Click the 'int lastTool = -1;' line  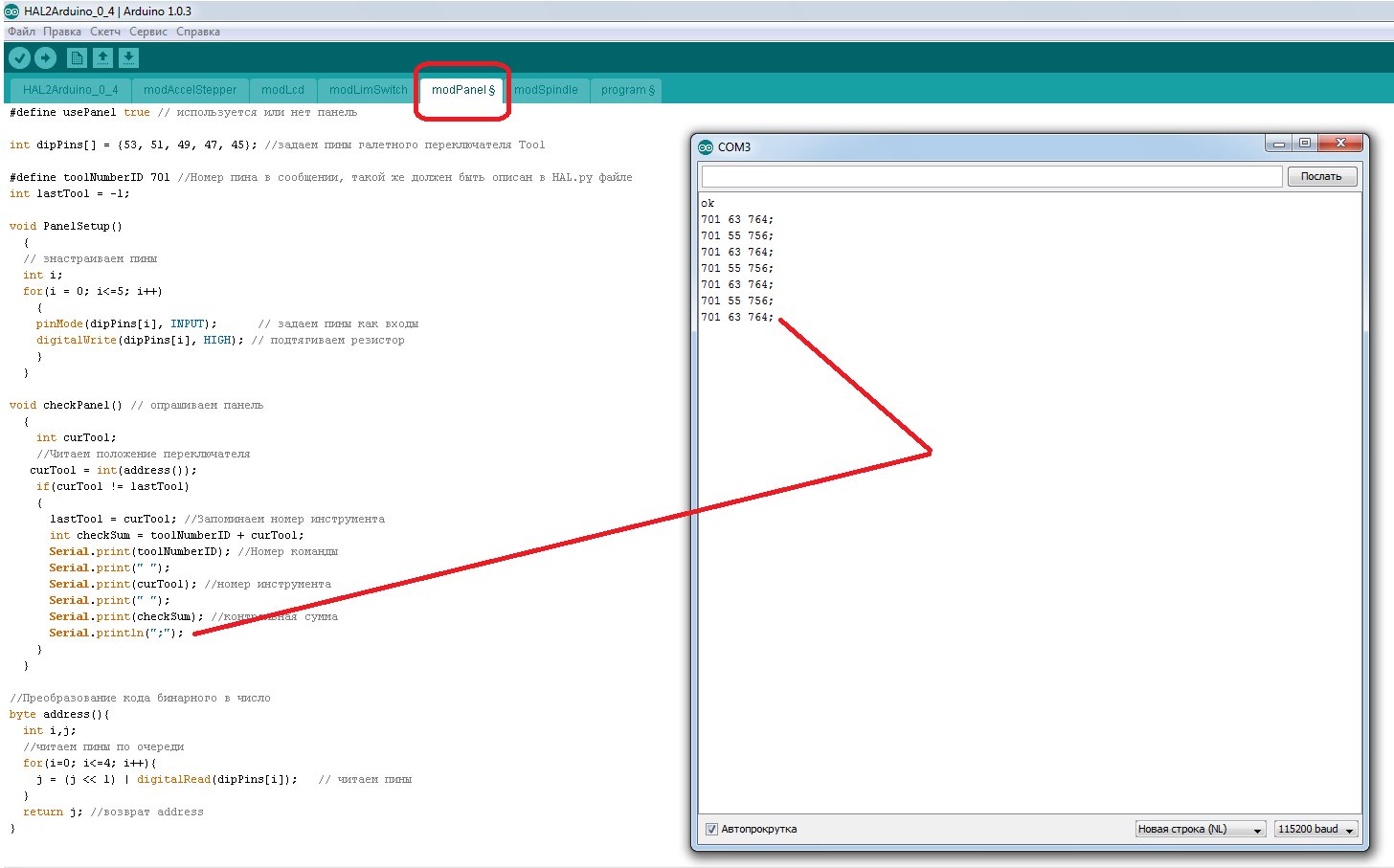[x=69, y=193]
